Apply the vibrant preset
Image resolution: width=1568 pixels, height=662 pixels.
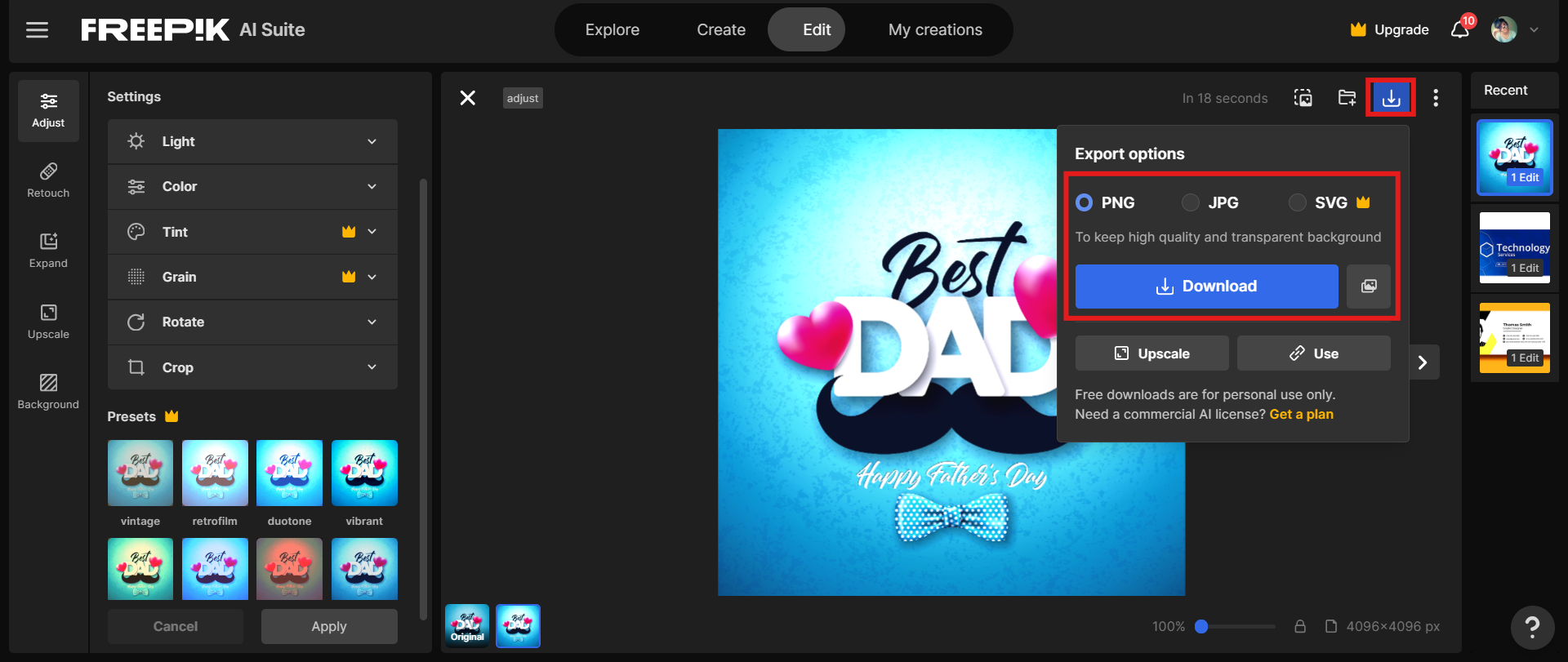(364, 473)
